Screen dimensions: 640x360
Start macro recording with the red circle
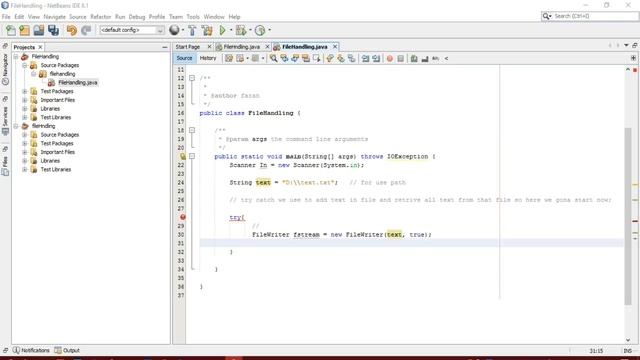pos(390,58)
